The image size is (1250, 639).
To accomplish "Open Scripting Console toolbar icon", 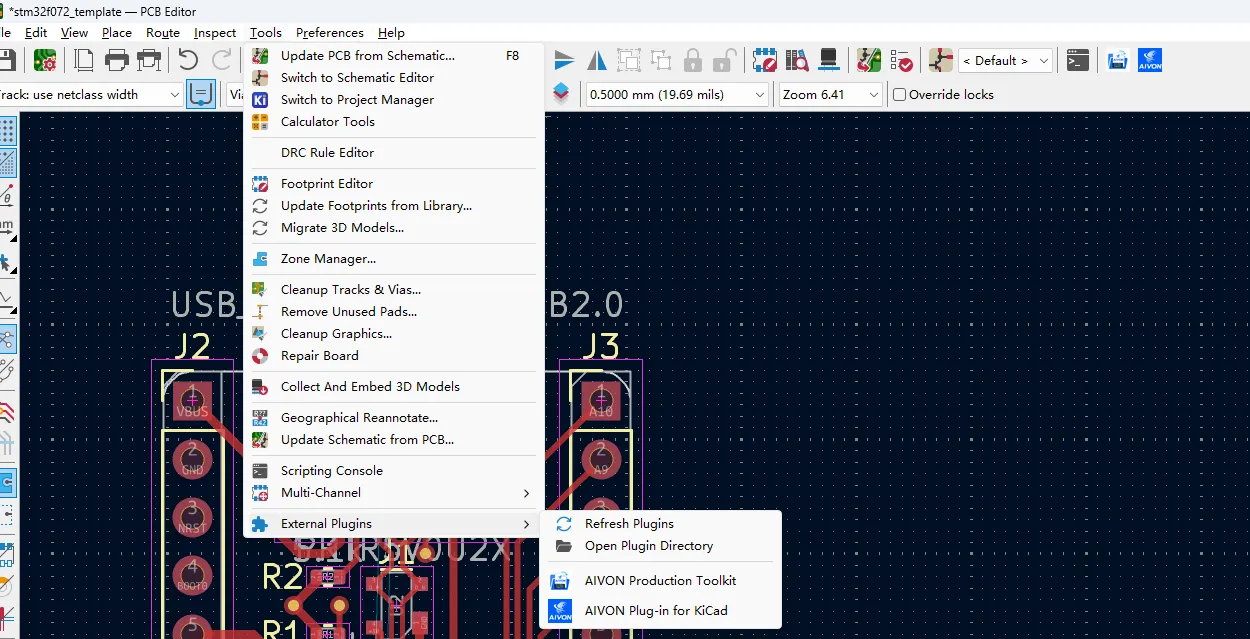I will [x=1078, y=60].
